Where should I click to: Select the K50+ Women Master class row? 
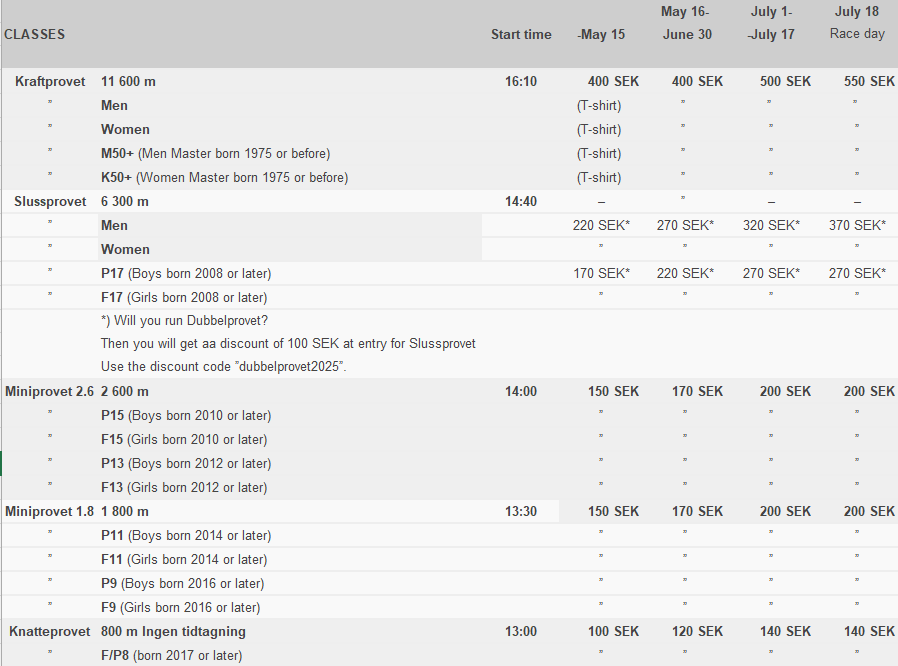pos(224,177)
